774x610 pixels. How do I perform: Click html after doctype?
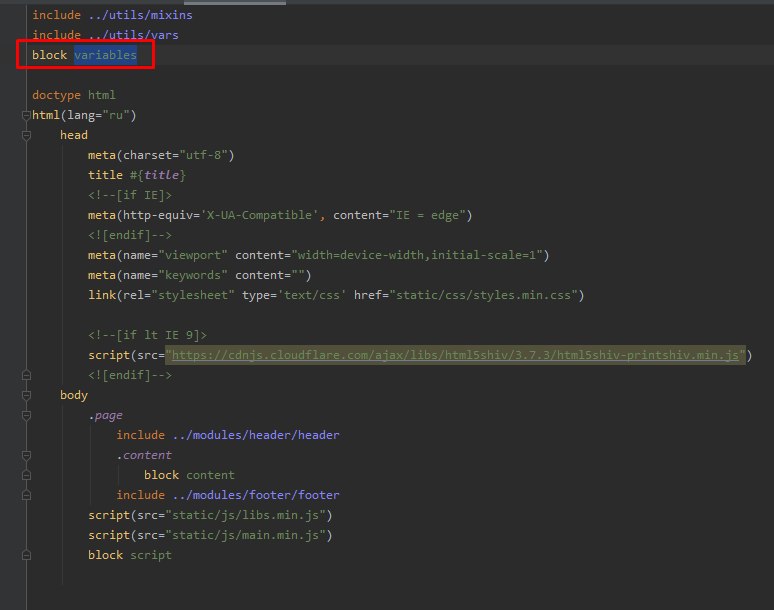[x=102, y=95]
